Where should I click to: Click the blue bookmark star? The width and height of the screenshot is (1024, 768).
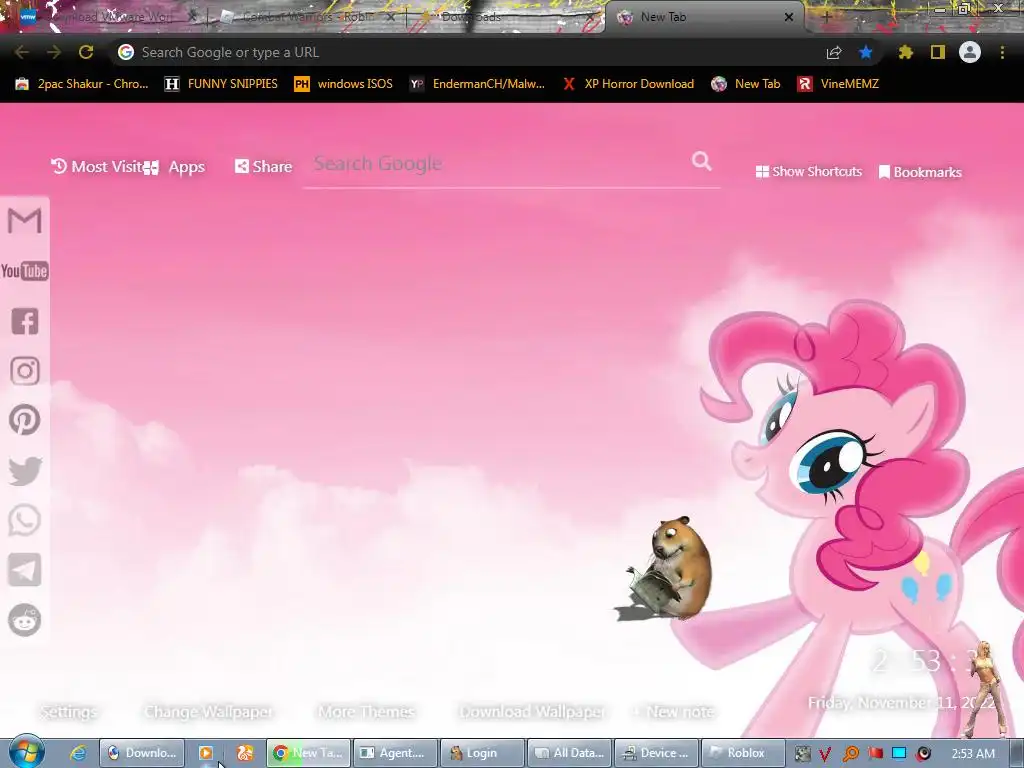(866, 52)
